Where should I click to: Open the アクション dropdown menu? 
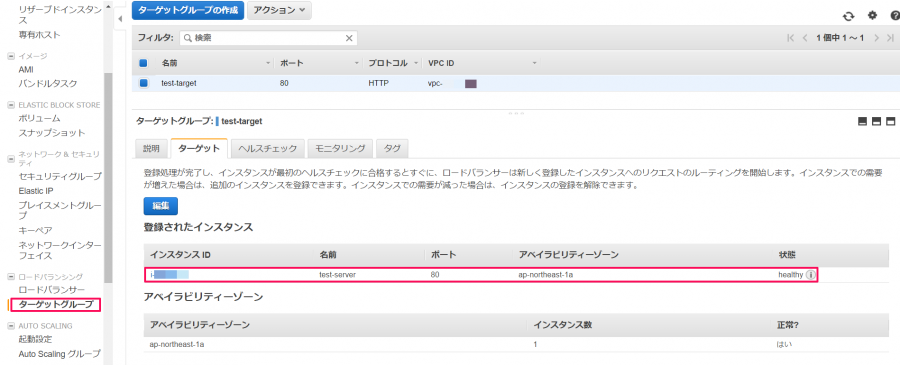280,11
